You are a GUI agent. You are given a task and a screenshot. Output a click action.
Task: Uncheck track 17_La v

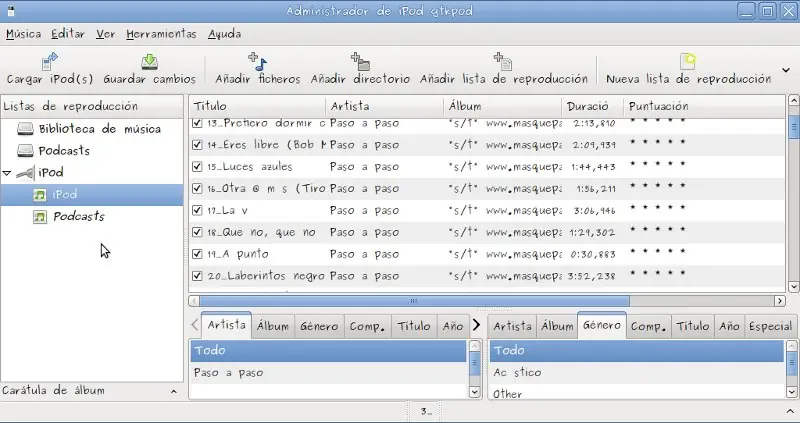197,210
